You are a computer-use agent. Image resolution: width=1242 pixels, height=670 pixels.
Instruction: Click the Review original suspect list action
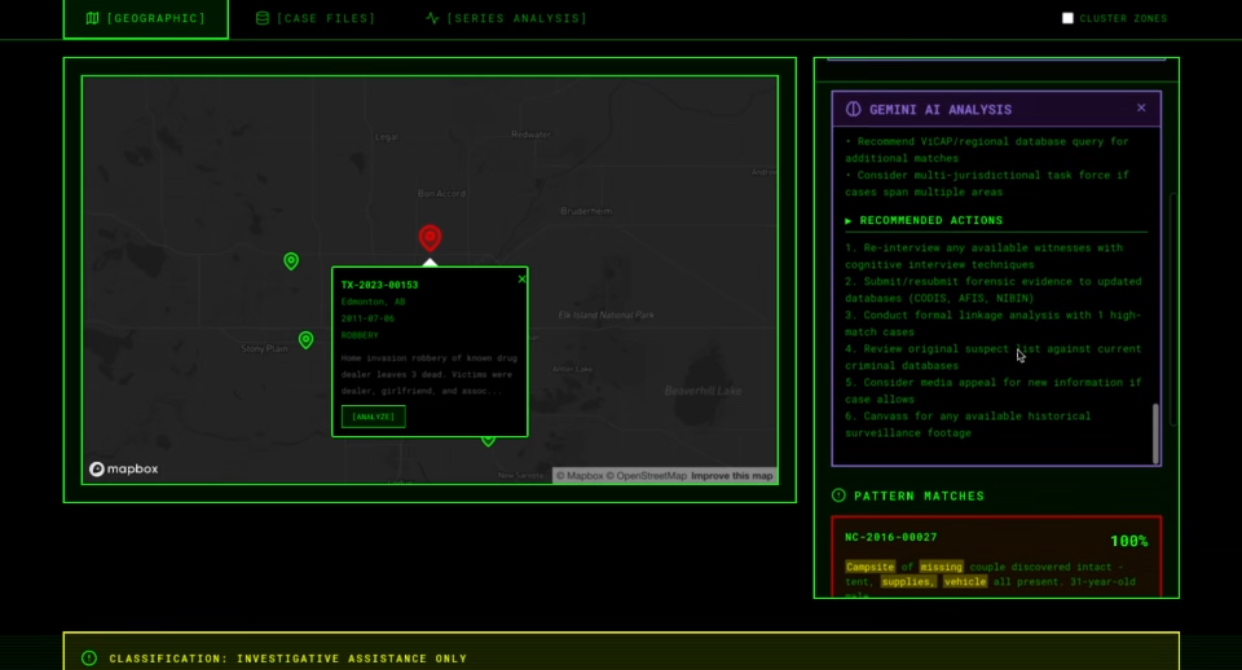point(993,357)
